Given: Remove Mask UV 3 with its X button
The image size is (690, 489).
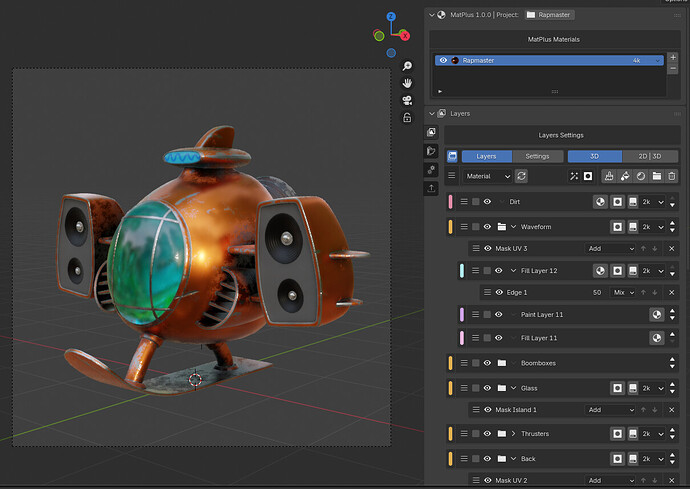Looking at the screenshot, I should tap(672, 249).
